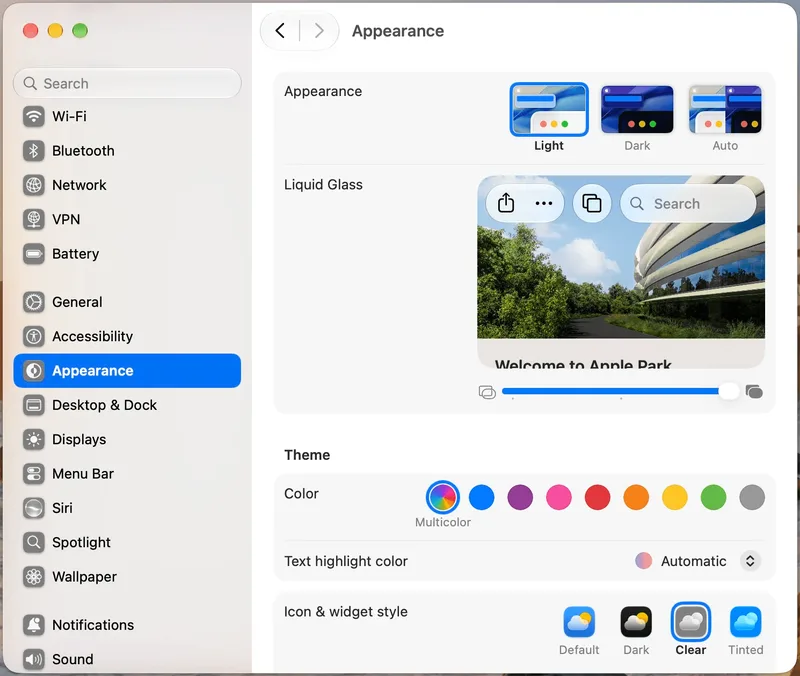The height and width of the screenshot is (676, 800).
Task: Open the Bluetooth label in sidebar
Action: (x=83, y=151)
